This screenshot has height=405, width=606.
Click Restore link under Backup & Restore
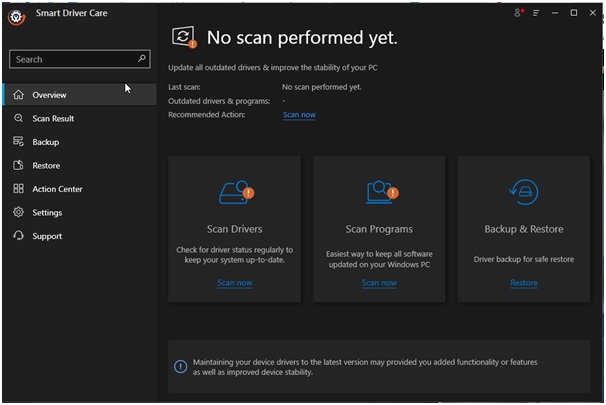coord(523,283)
